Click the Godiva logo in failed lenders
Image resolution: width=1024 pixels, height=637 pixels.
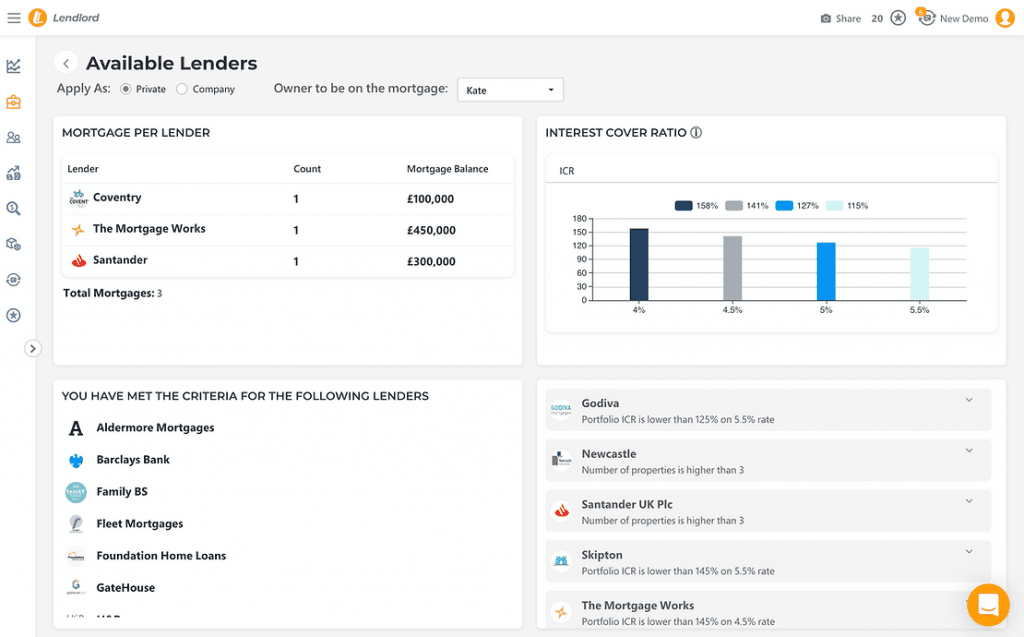561,410
